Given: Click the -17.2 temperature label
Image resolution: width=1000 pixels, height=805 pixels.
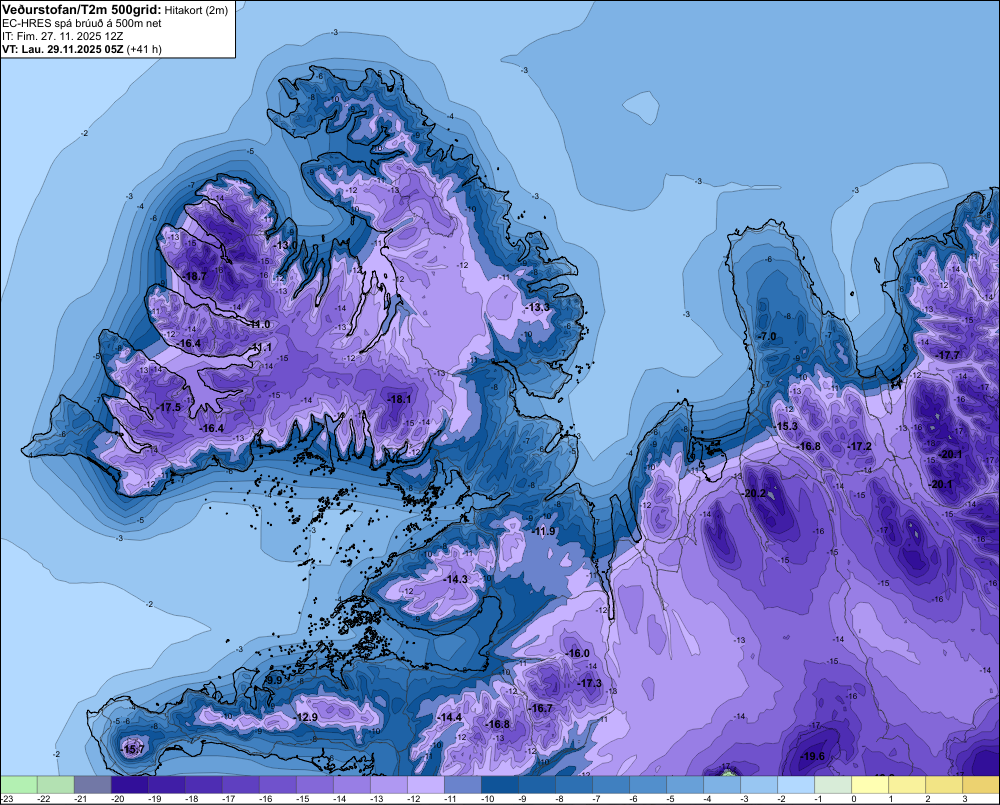Looking at the screenshot, I should tap(859, 446).
